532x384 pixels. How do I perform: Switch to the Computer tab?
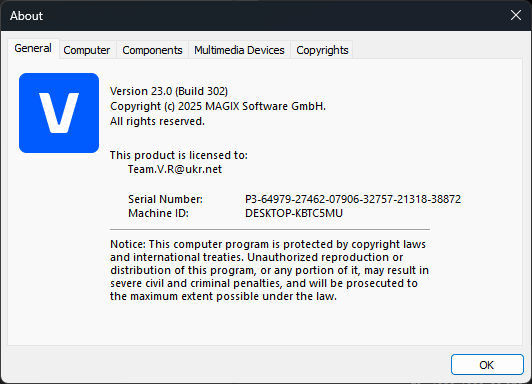[87, 50]
